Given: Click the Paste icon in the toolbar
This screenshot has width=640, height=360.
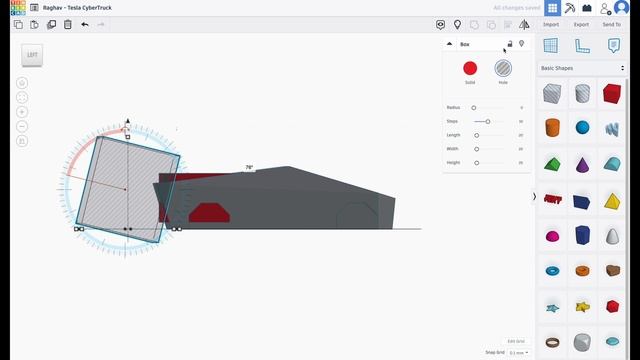Looking at the screenshot, I should tap(35, 24).
